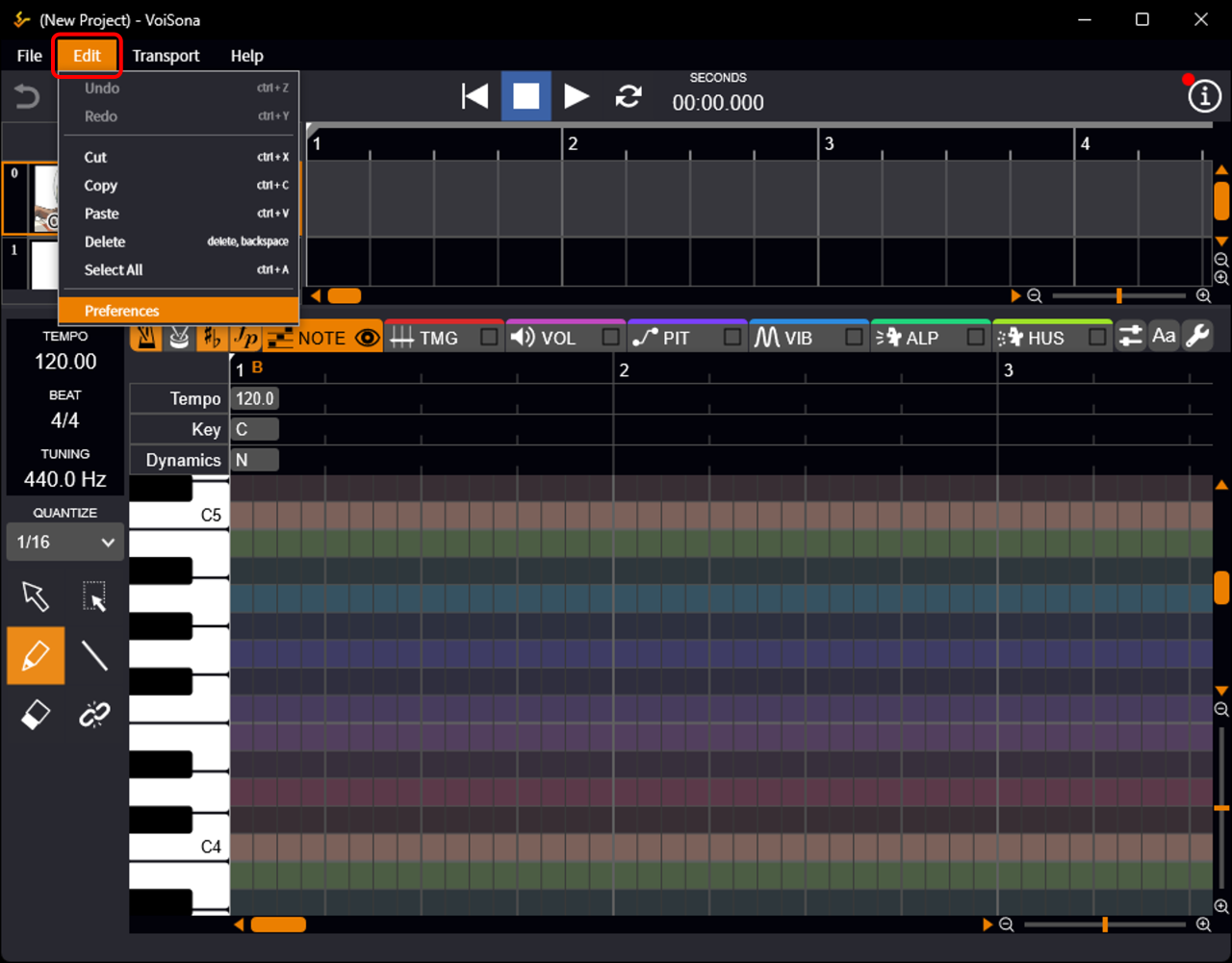
Task: Choose the rectangle range selection tool
Action: click(x=94, y=596)
